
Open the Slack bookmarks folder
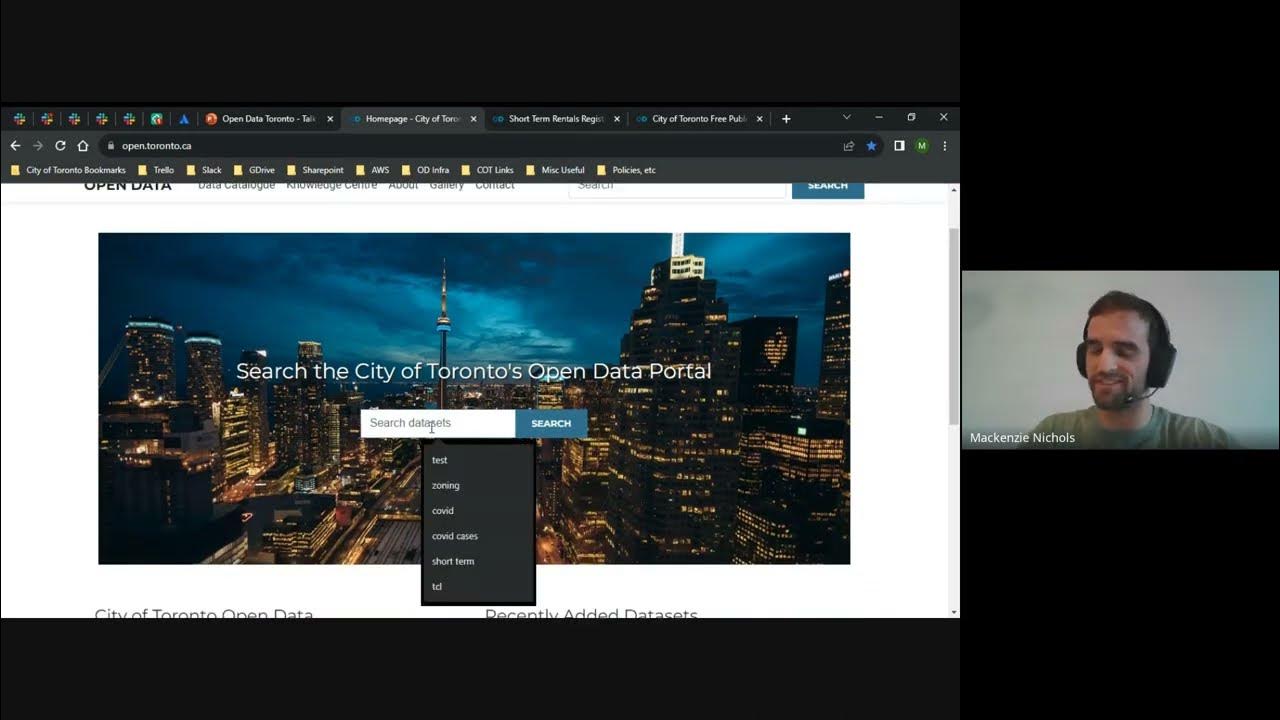coord(204,170)
